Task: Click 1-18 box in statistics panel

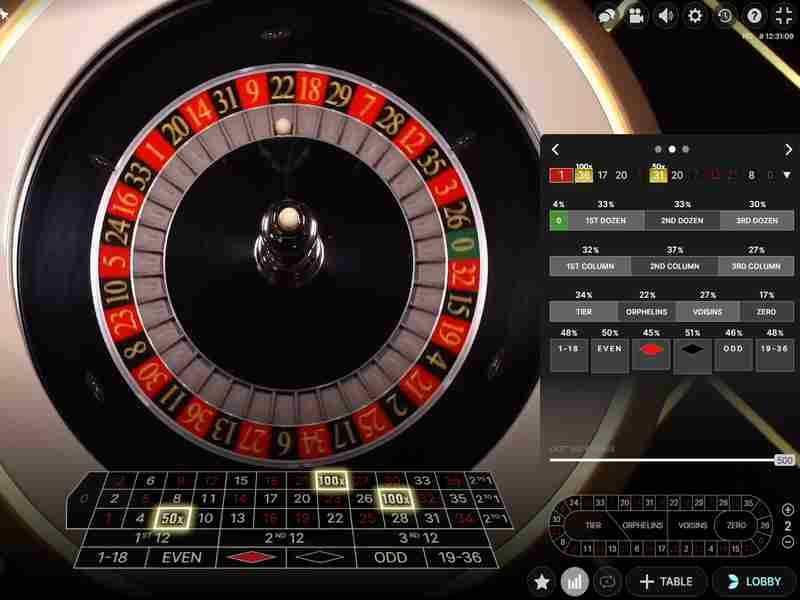Action: [x=568, y=354]
